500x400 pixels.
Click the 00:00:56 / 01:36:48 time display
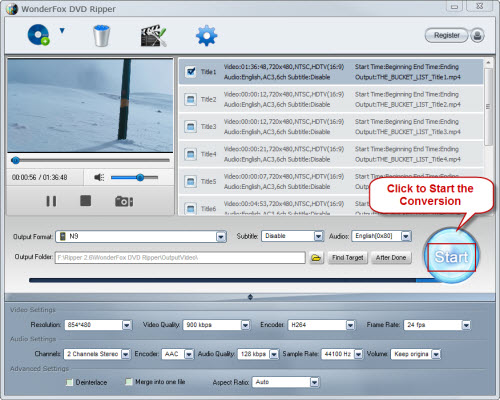[39, 177]
